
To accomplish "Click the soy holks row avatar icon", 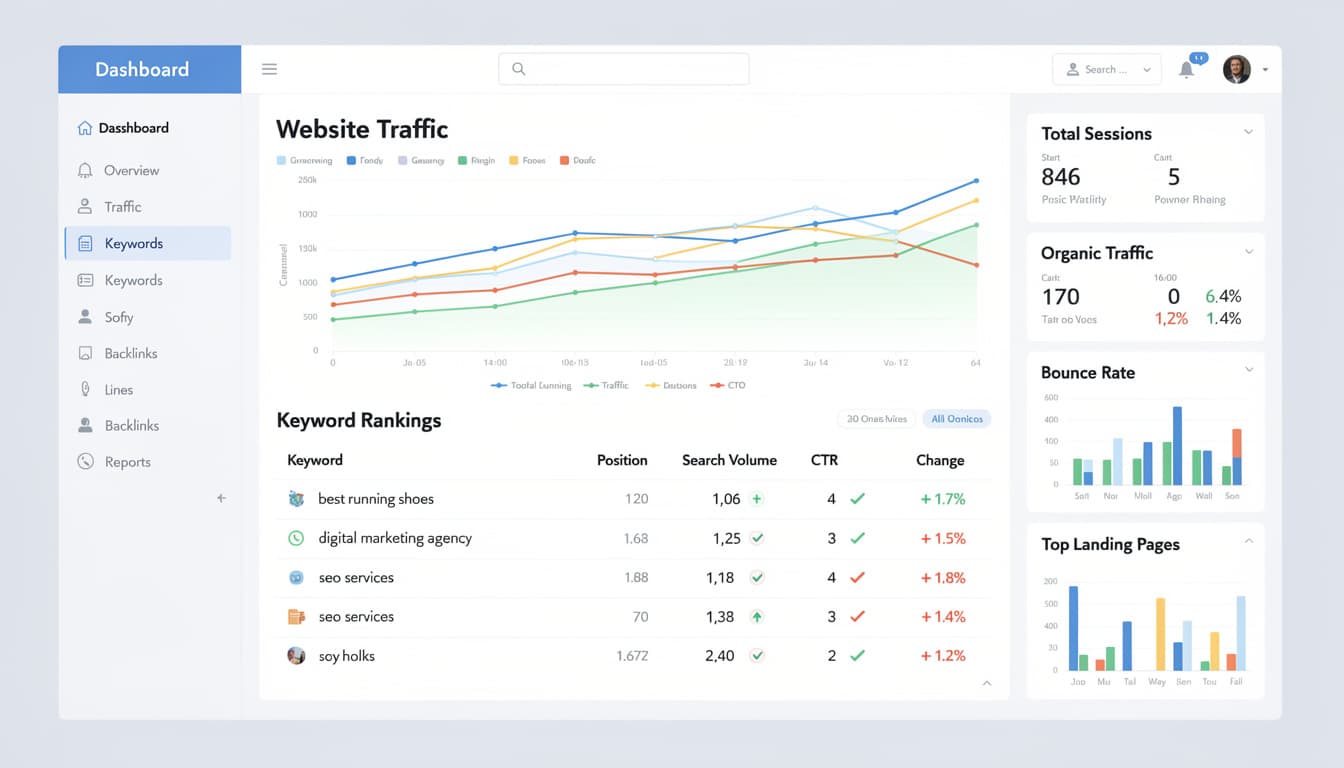I will [296, 656].
